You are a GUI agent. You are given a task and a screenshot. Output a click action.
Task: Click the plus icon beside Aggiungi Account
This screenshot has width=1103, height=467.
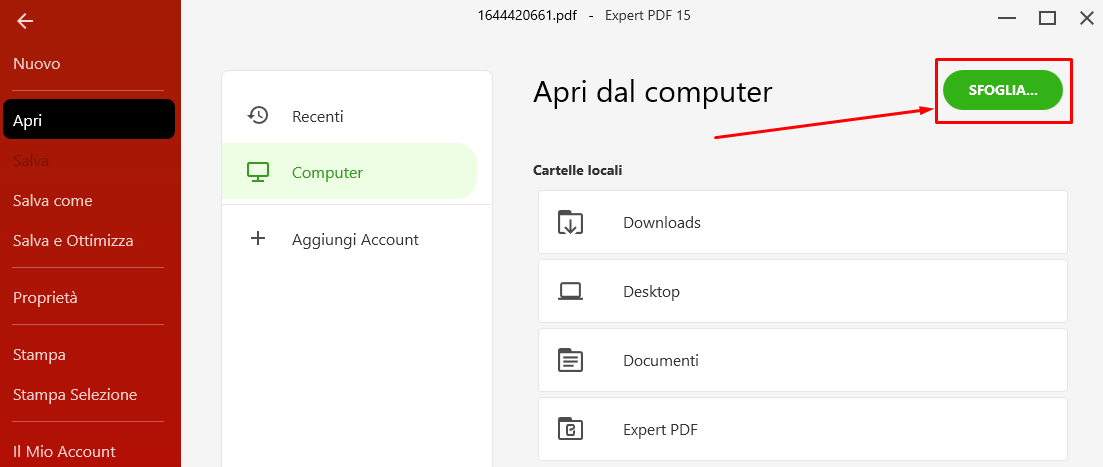pyautogui.click(x=258, y=239)
